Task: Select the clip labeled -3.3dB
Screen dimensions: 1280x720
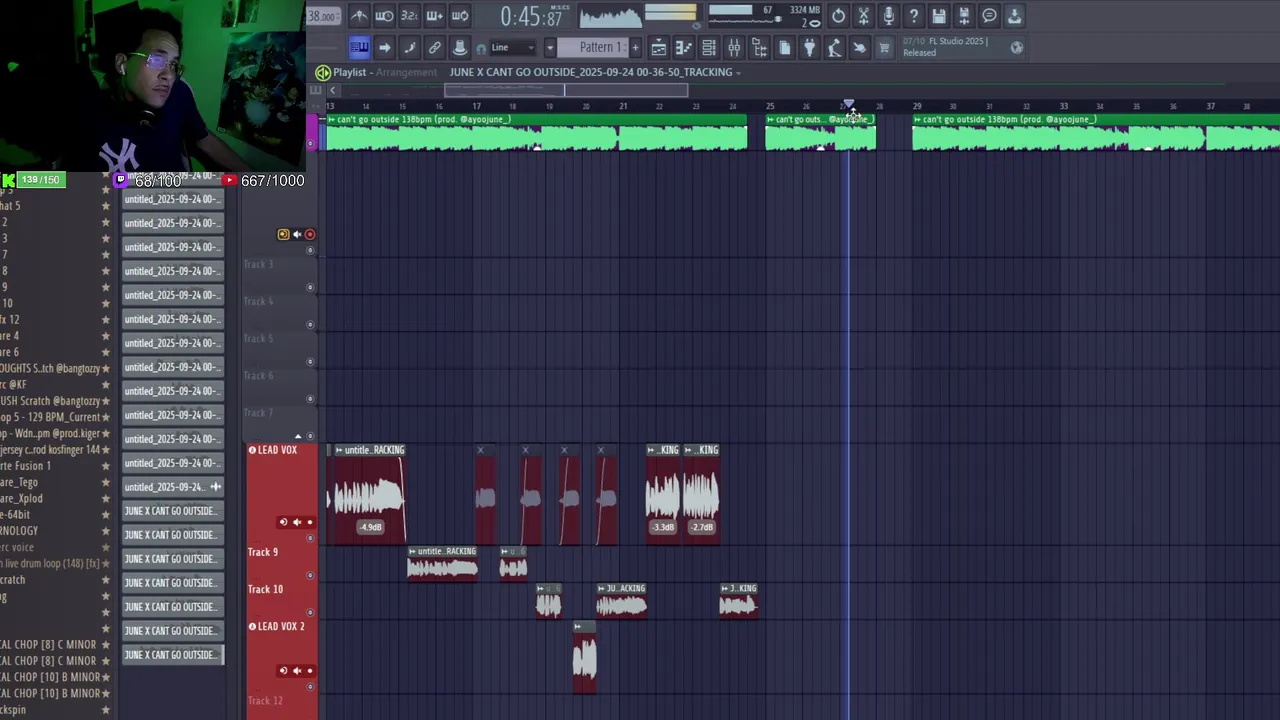Action: tap(663, 494)
